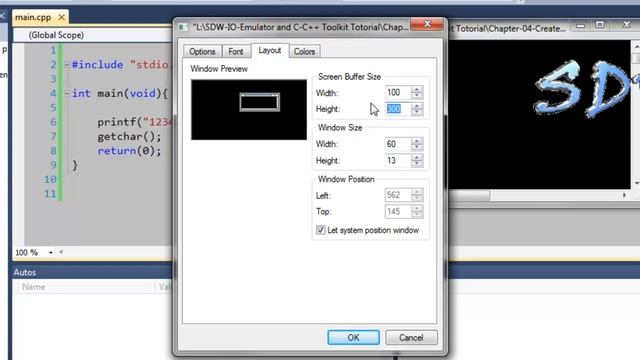Increase Window Size Height with up arrow

pyautogui.click(x=417, y=157)
